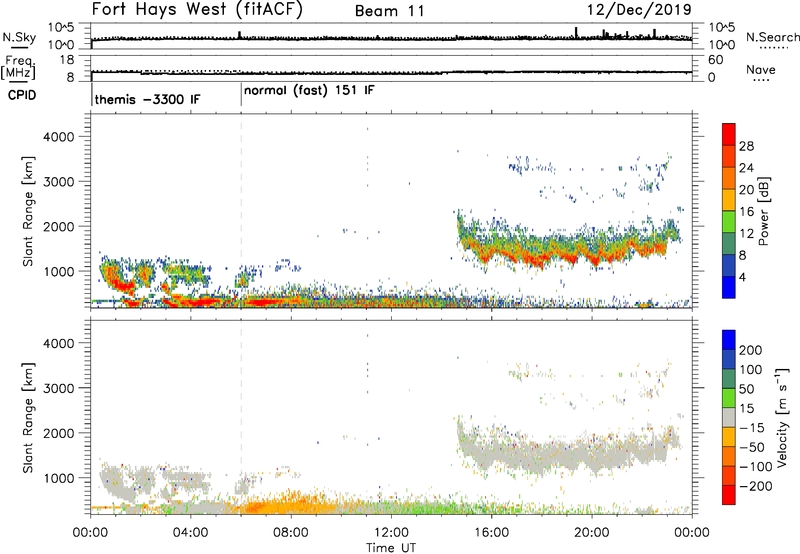Click the '12:00' time axis tick label

(391, 533)
